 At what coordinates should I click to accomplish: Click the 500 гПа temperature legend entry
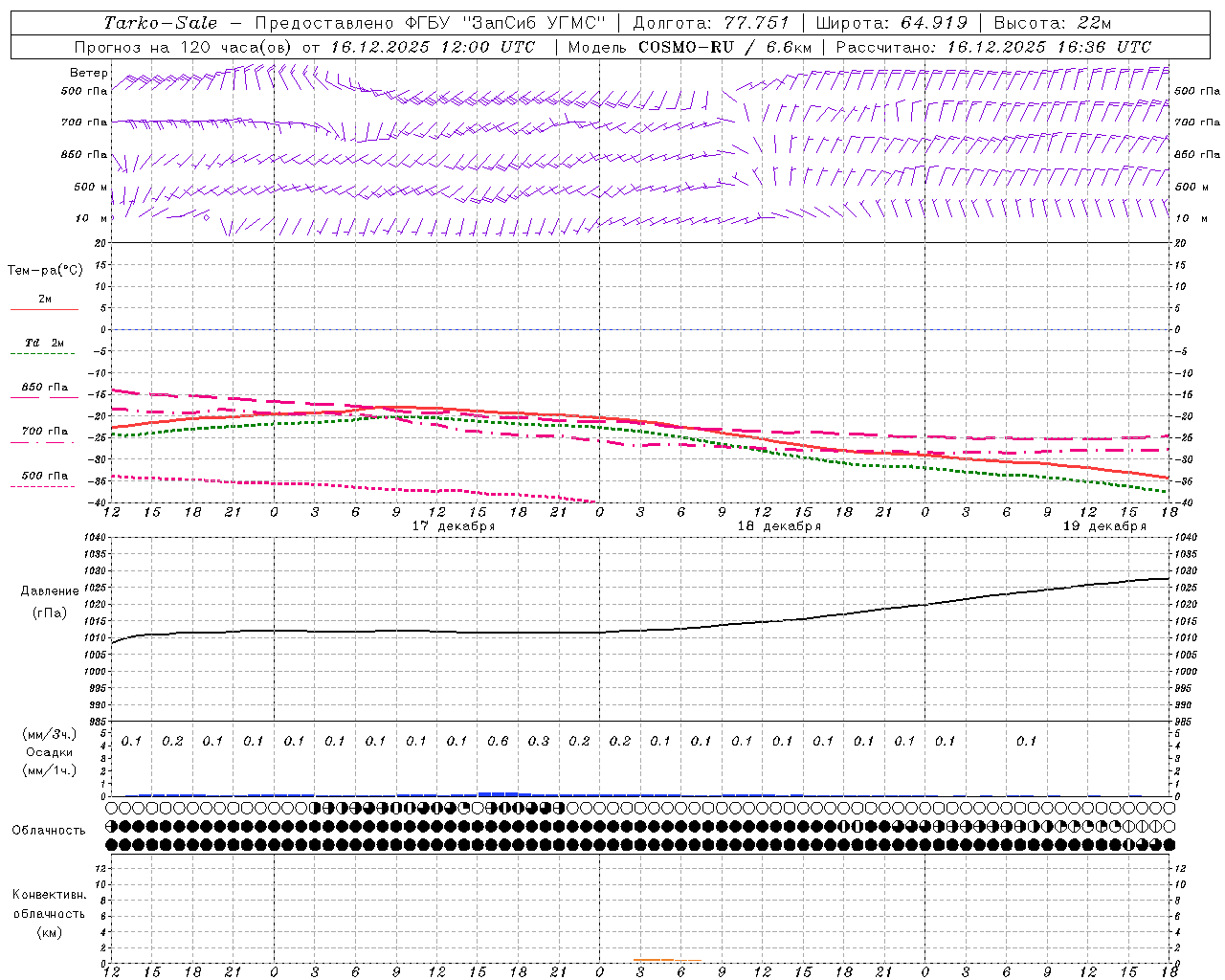pyautogui.click(x=44, y=479)
